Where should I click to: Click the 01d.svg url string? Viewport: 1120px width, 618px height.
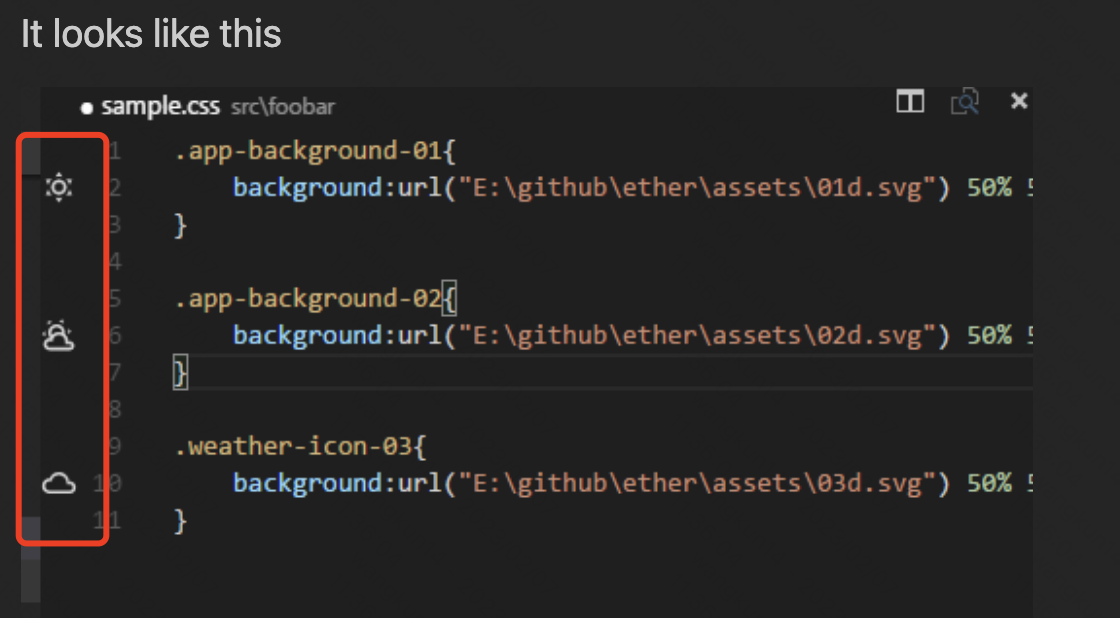[x=695, y=188]
